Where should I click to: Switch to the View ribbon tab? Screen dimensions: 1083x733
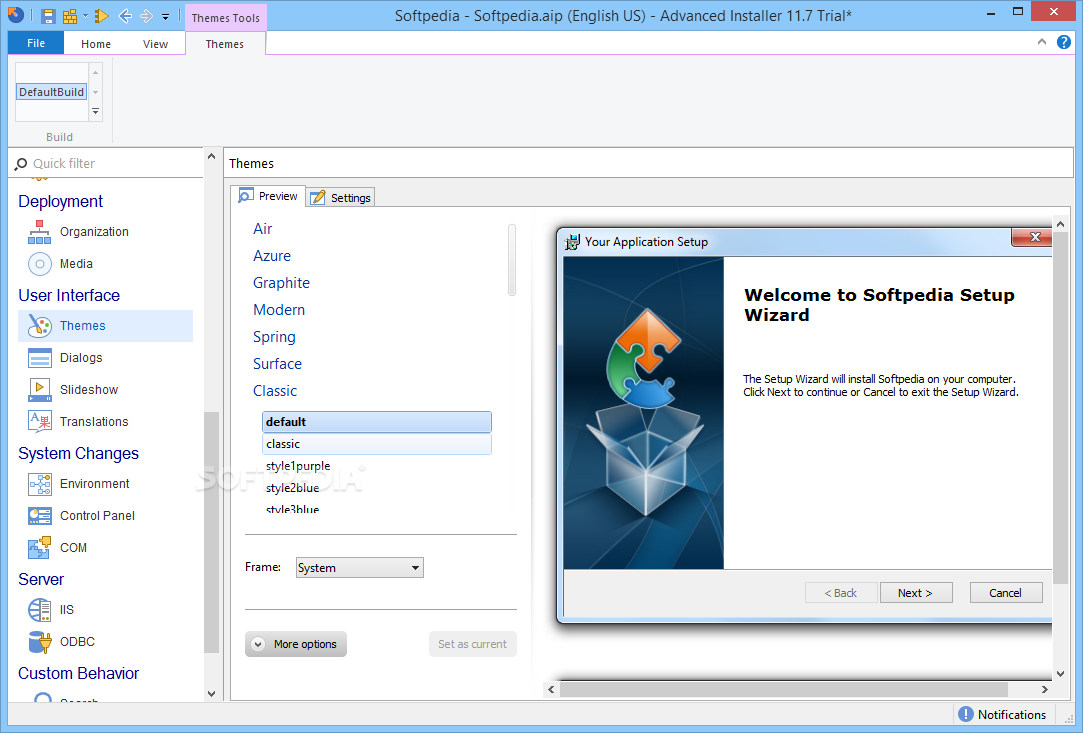155,44
